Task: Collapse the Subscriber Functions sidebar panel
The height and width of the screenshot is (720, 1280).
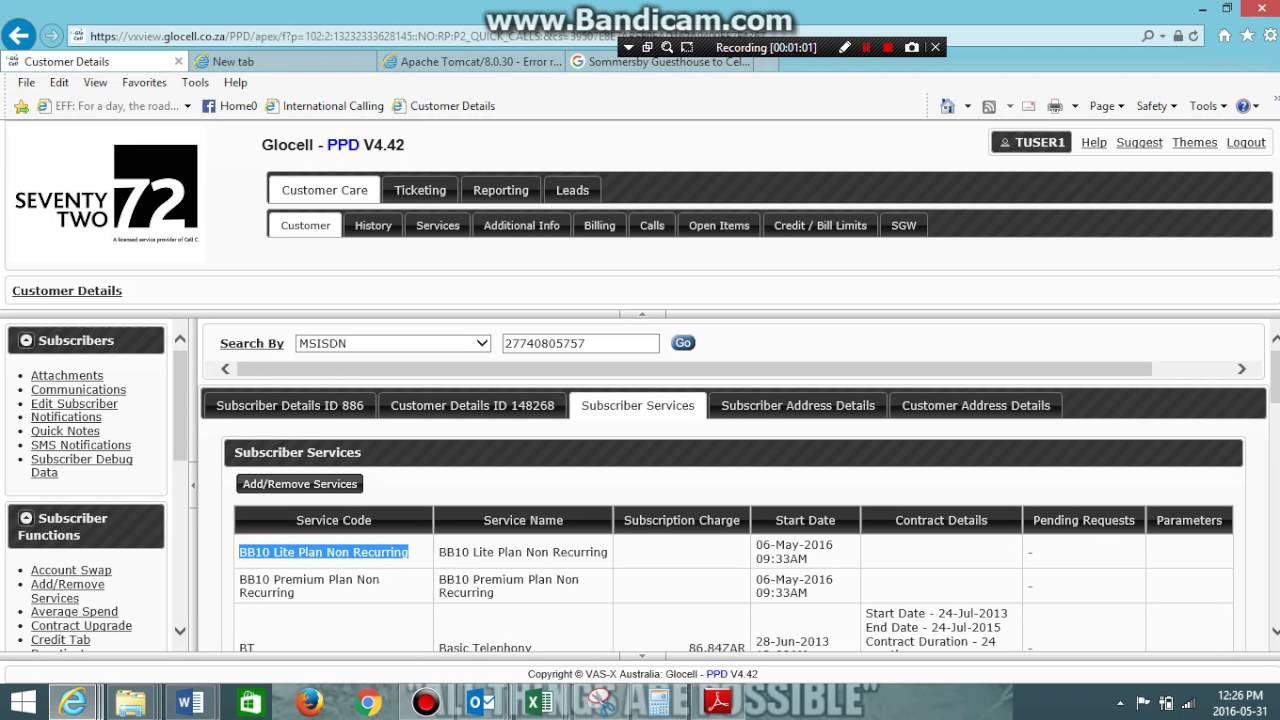Action: tap(26, 518)
